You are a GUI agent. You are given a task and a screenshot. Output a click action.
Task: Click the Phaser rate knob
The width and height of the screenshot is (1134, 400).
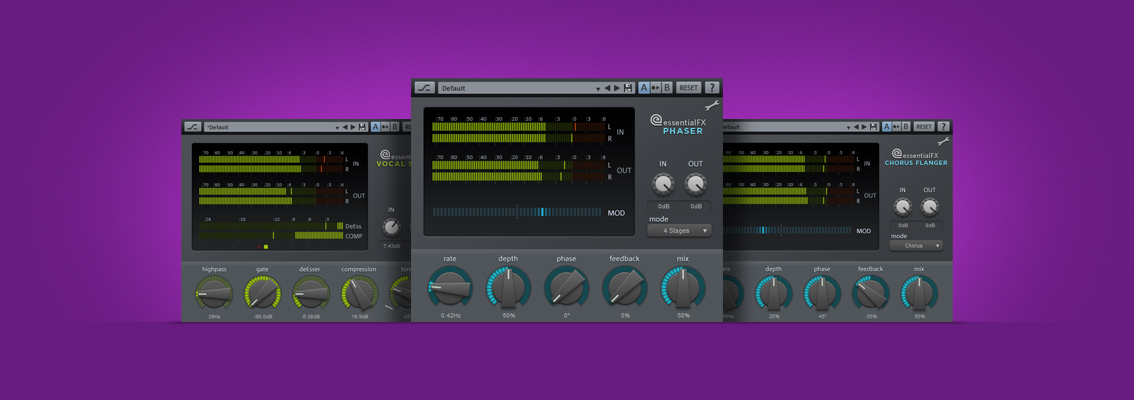(x=450, y=287)
